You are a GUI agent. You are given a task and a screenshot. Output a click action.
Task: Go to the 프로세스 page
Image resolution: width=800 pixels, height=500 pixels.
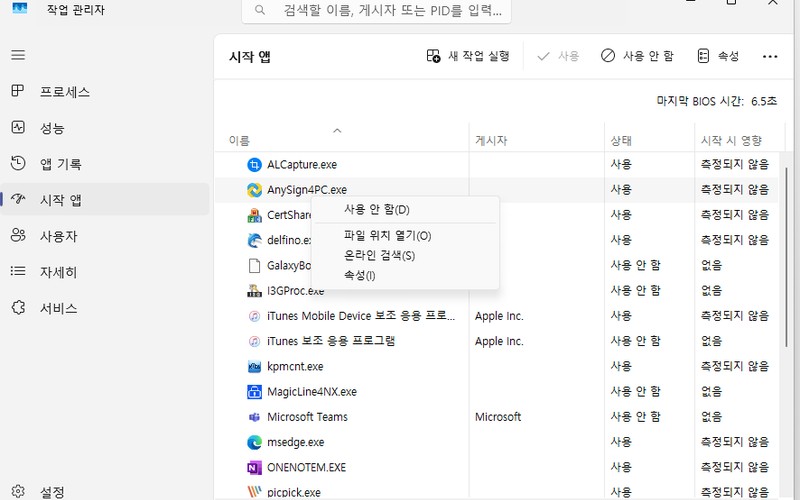105,92
